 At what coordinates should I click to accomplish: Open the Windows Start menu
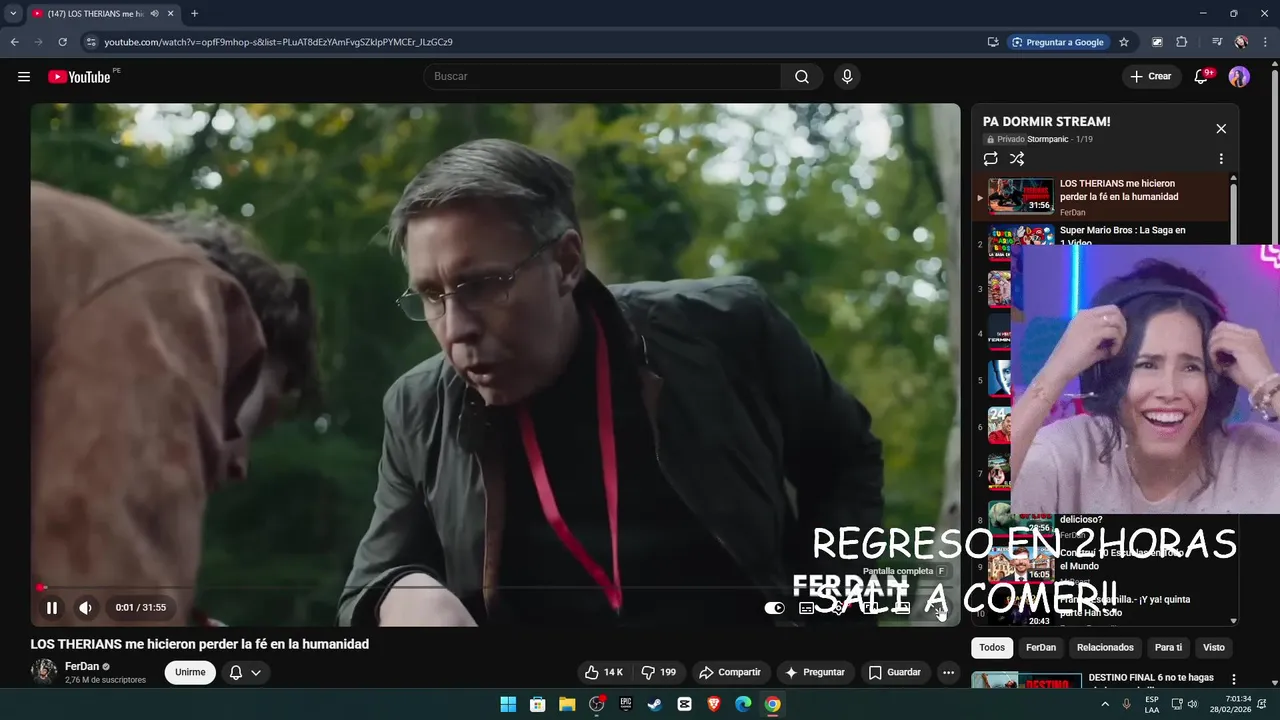click(508, 704)
